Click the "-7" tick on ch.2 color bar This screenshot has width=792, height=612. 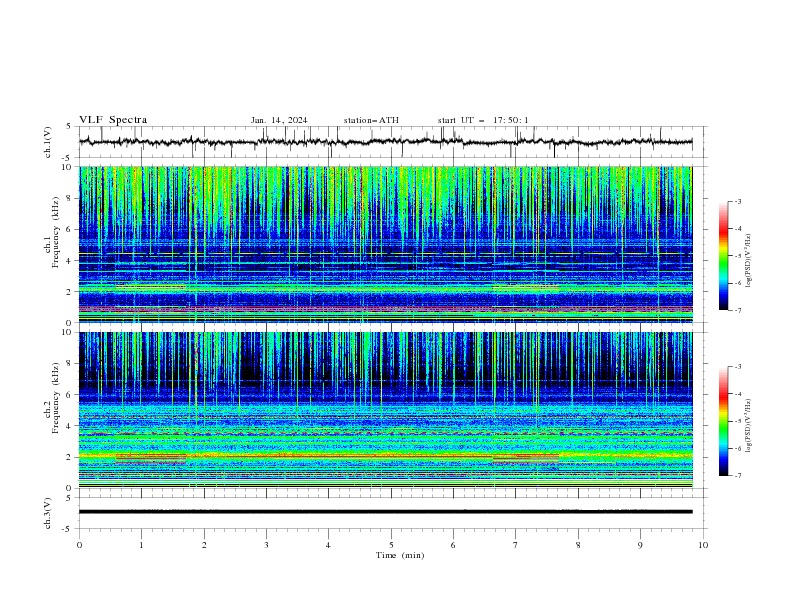[738, 476]
